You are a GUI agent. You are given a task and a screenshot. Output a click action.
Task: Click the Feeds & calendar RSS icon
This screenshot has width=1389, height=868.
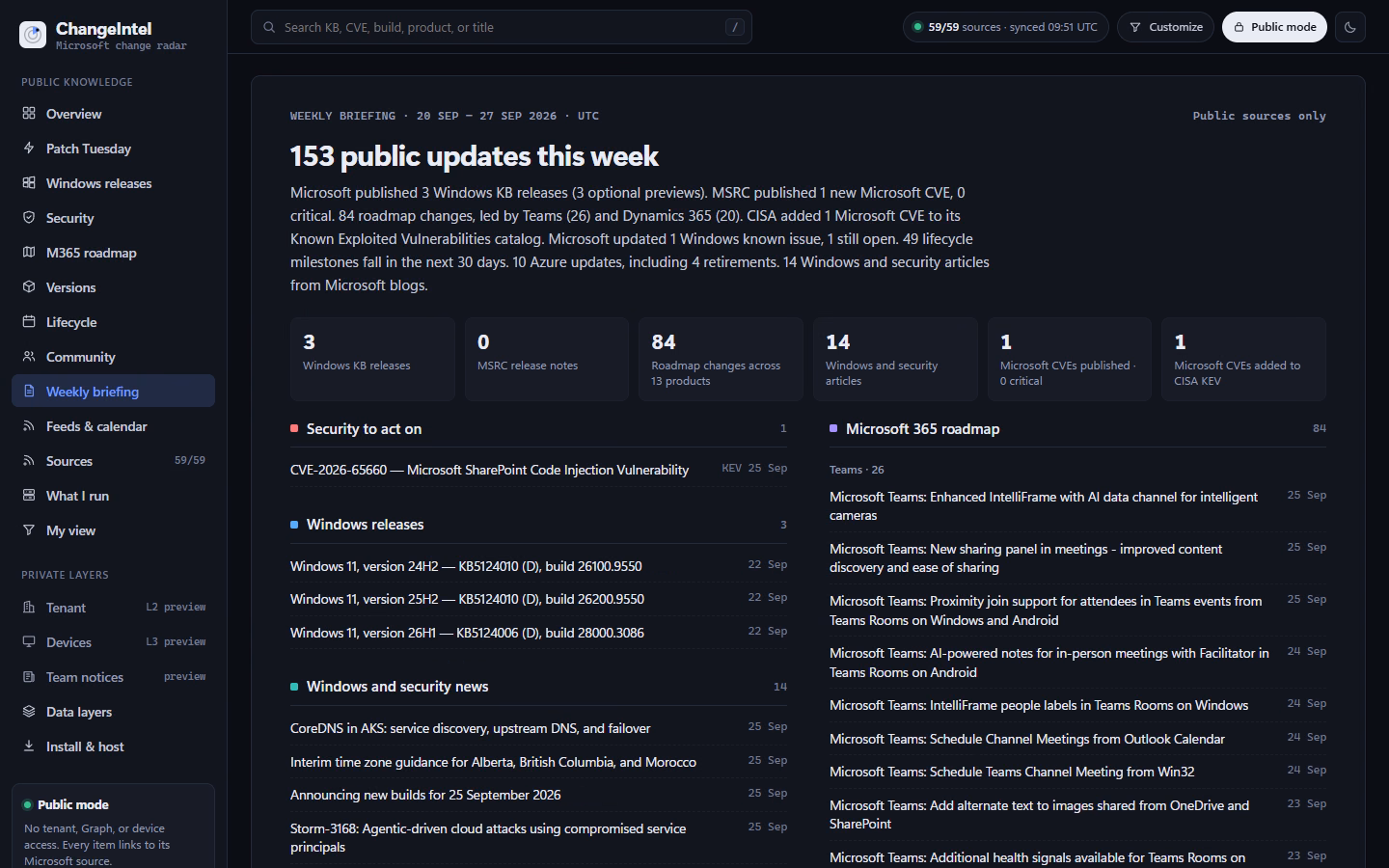[29, 425]
